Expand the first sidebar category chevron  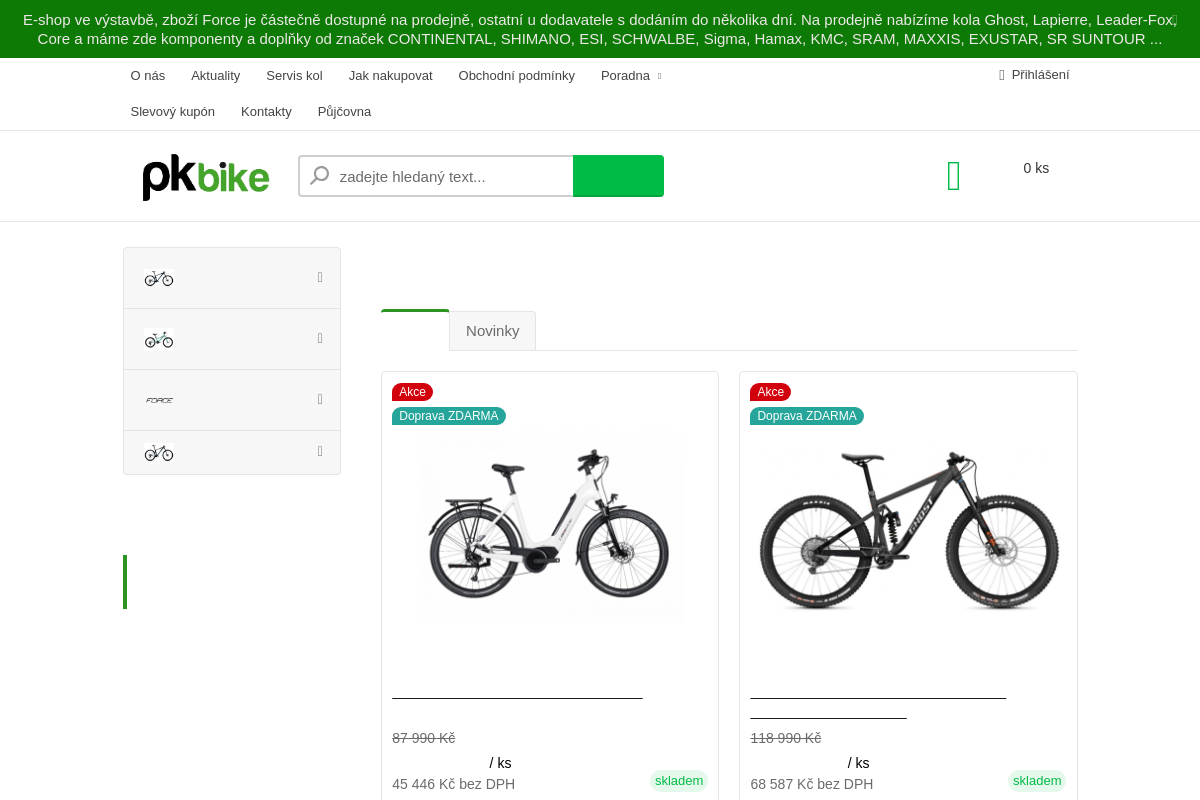[320, 277]
